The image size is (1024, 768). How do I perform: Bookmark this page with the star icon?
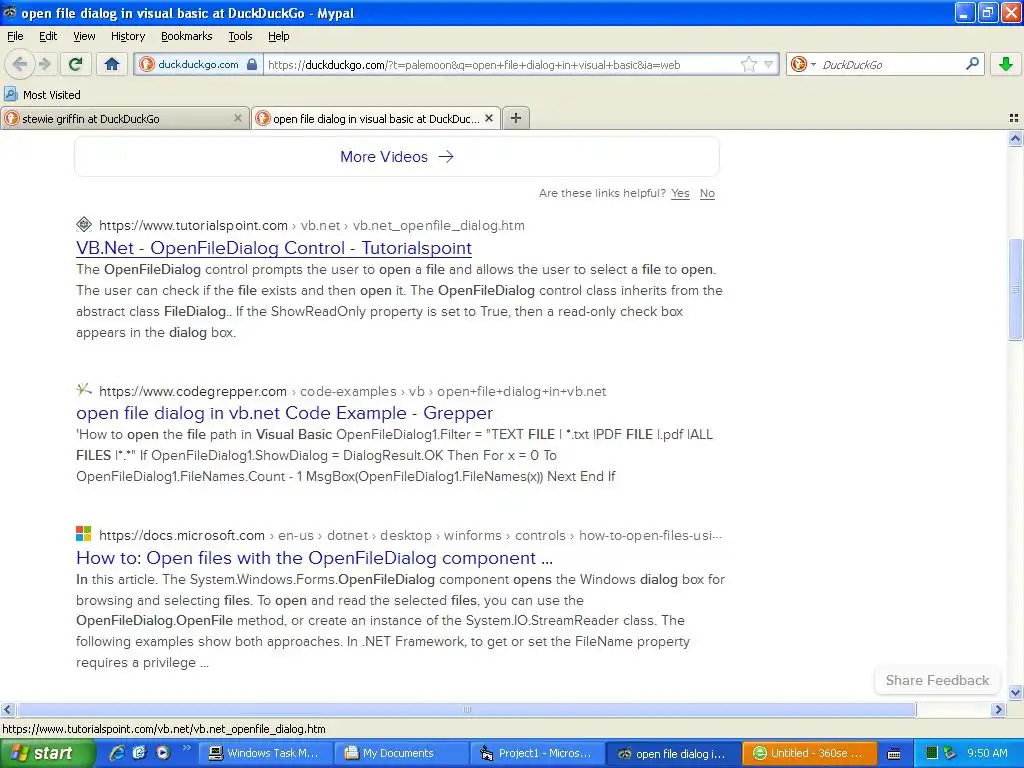(748, 64)
